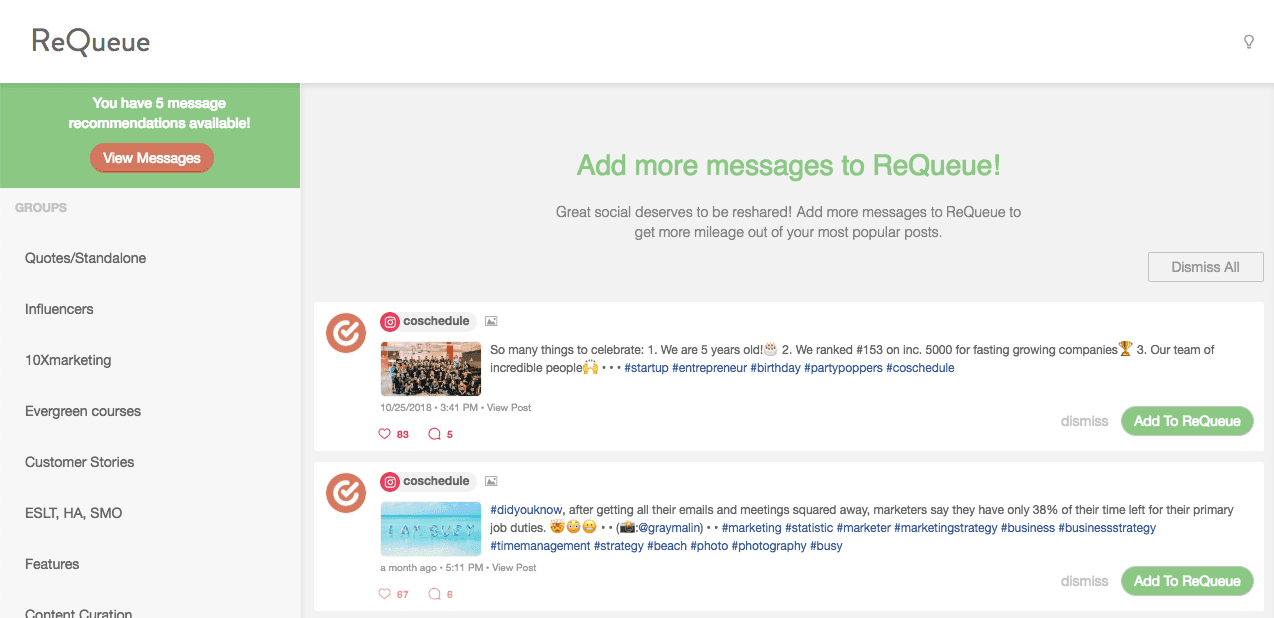Click the Instagram icon on the second post
This screenshot has width=1274, height=618.
(x=390, y=481)
